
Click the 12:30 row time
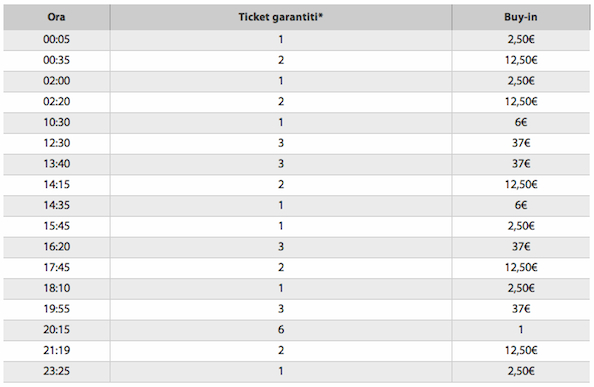pos(56,143)
